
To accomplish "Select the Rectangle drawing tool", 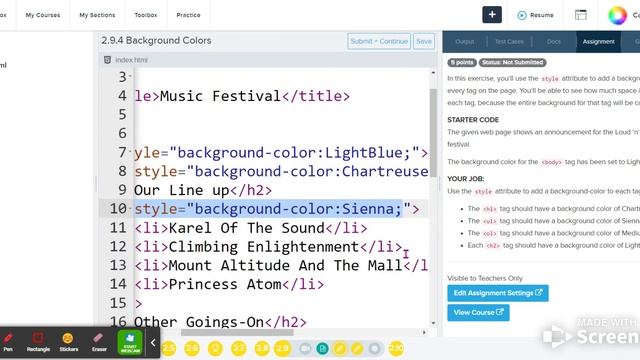I will (x=38, y=342).
